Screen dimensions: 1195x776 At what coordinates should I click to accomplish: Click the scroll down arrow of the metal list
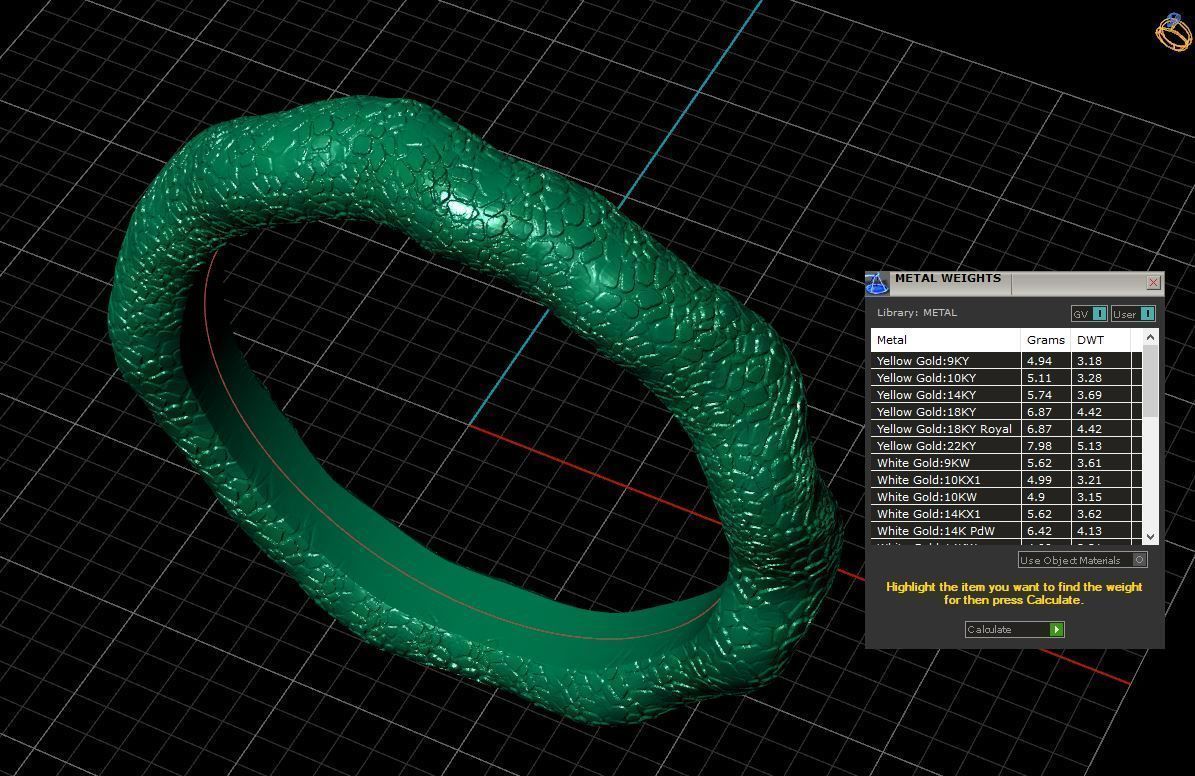(x=1151, y=537)
